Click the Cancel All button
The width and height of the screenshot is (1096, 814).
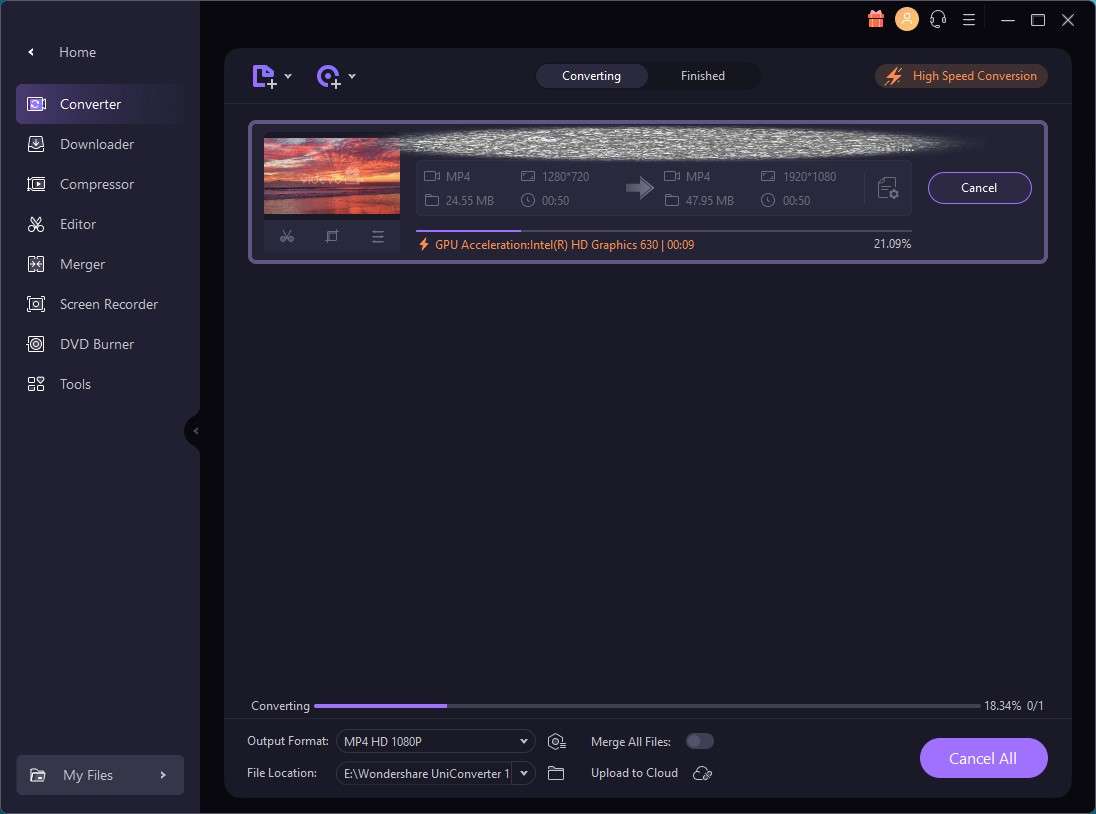983,758
